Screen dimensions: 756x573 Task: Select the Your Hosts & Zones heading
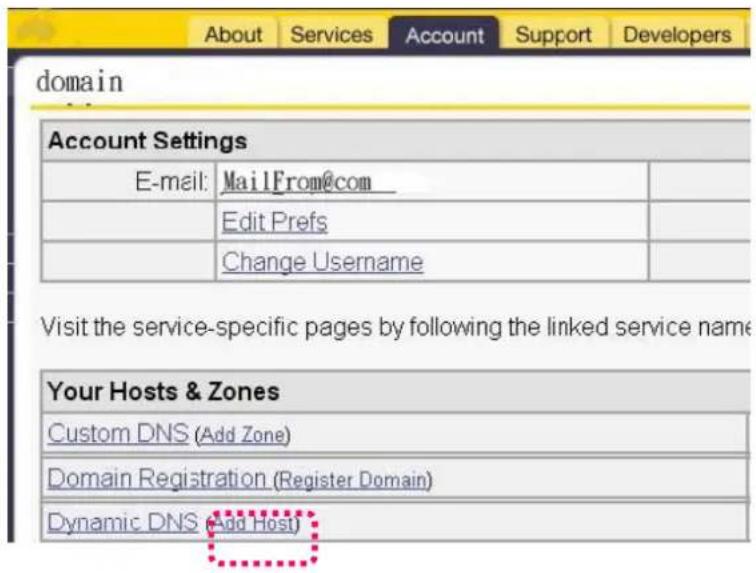(163, 391)
